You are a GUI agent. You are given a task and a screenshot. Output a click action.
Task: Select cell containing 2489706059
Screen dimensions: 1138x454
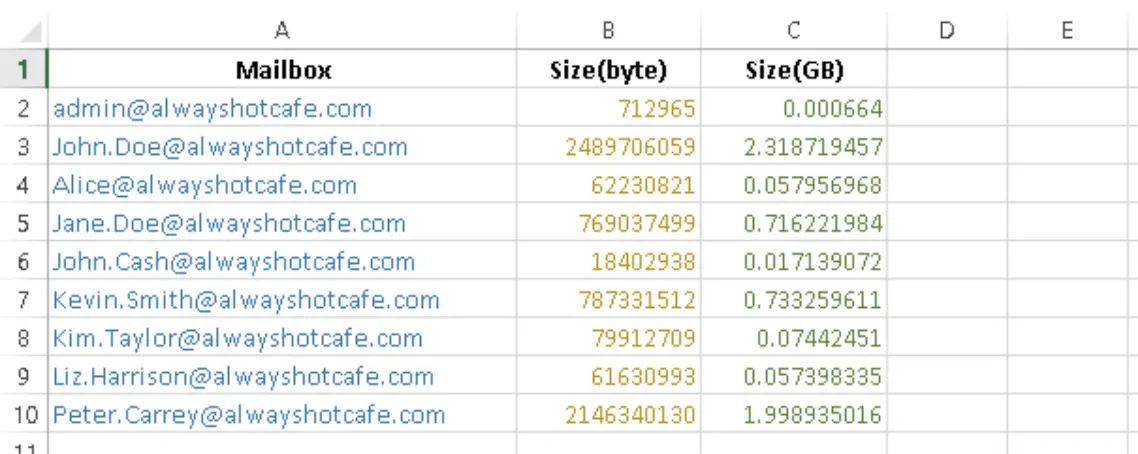coord(608,146)
